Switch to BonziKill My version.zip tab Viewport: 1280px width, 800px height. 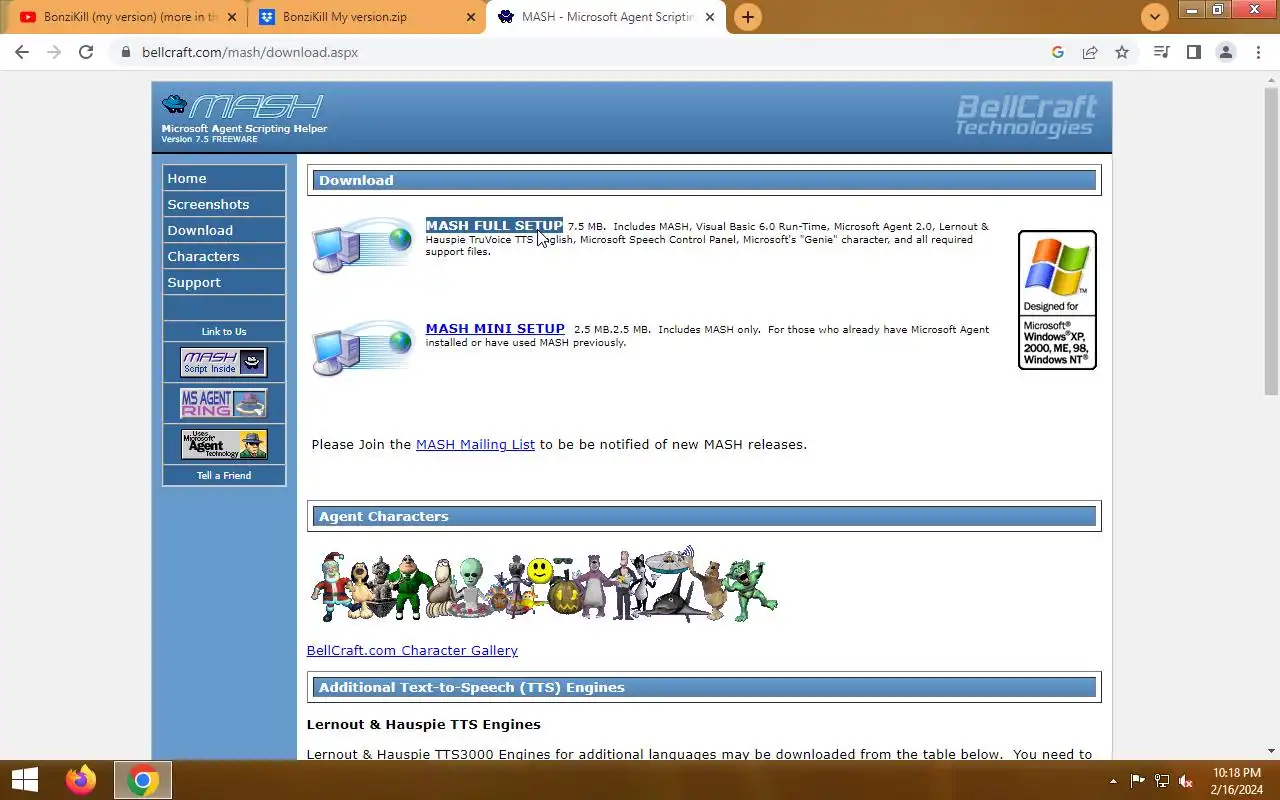point(366,17)
